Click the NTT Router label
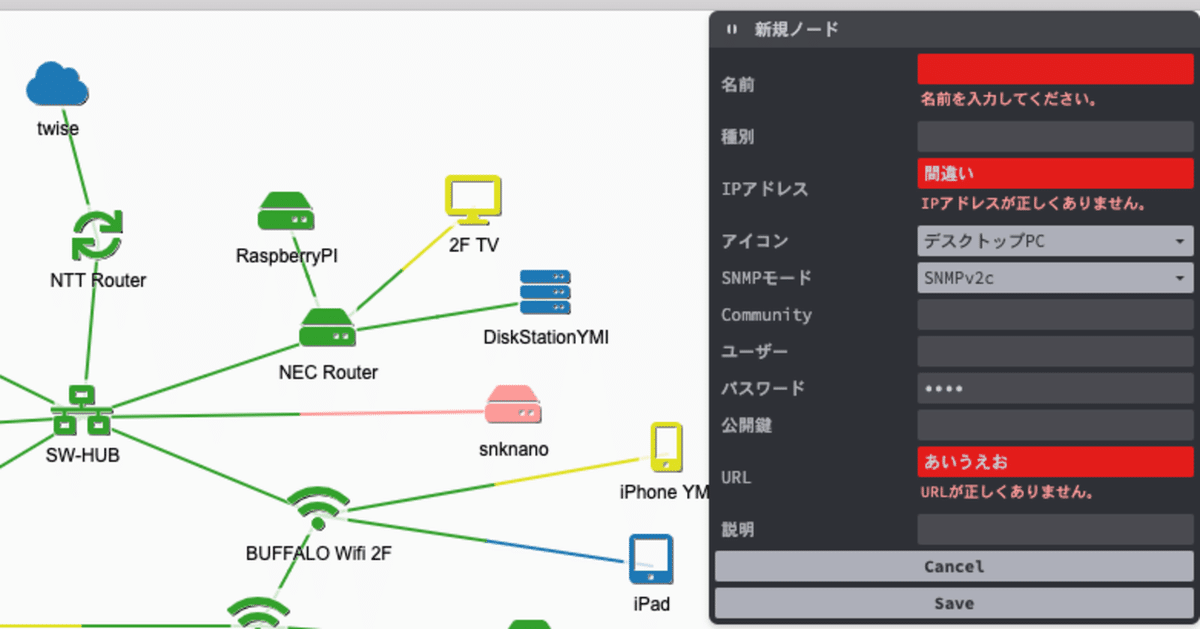Viewport: 1200px width, 629px height. [98, 280]
